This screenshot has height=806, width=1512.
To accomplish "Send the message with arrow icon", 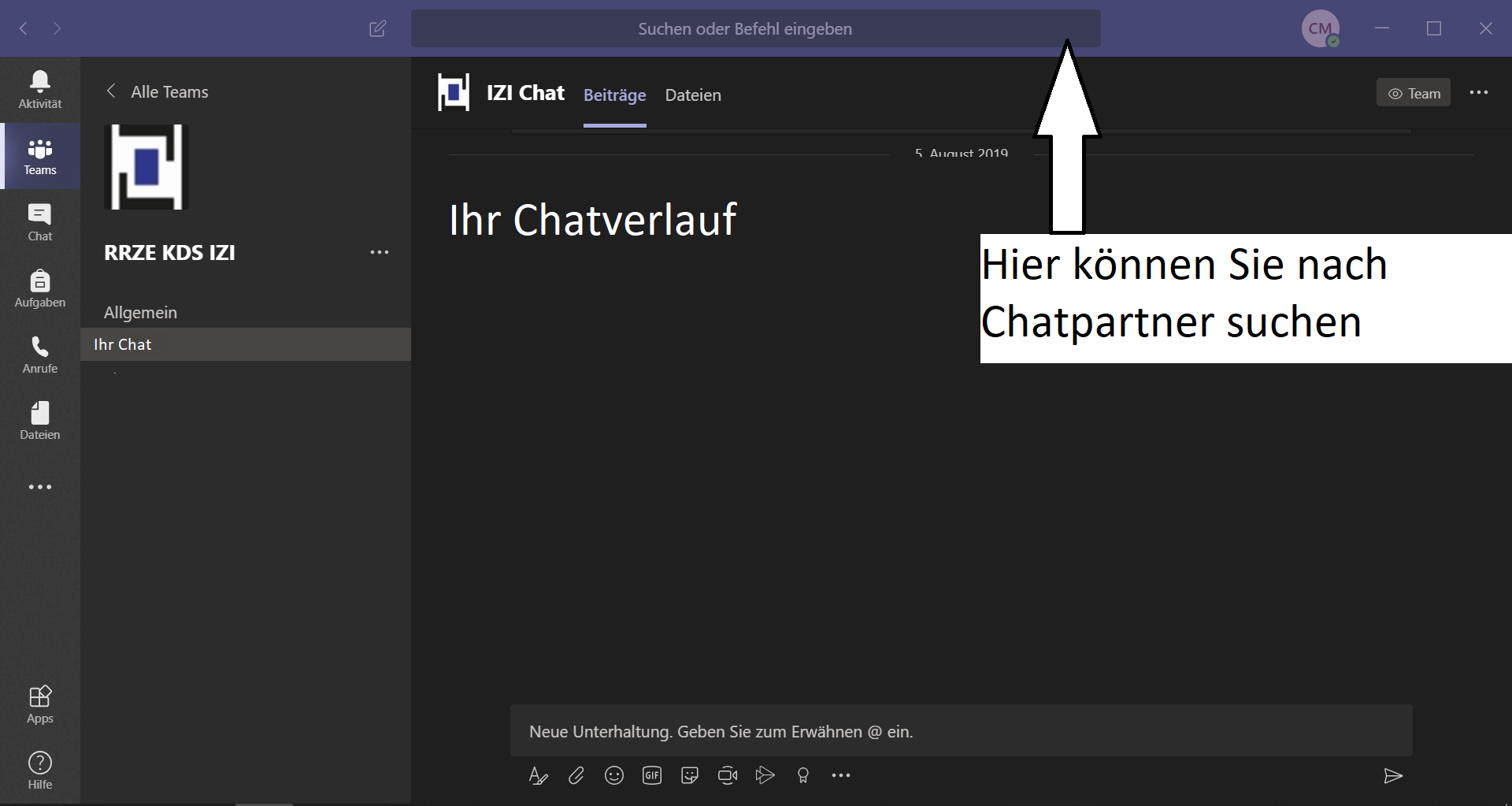I will (x=1392, y=776).
